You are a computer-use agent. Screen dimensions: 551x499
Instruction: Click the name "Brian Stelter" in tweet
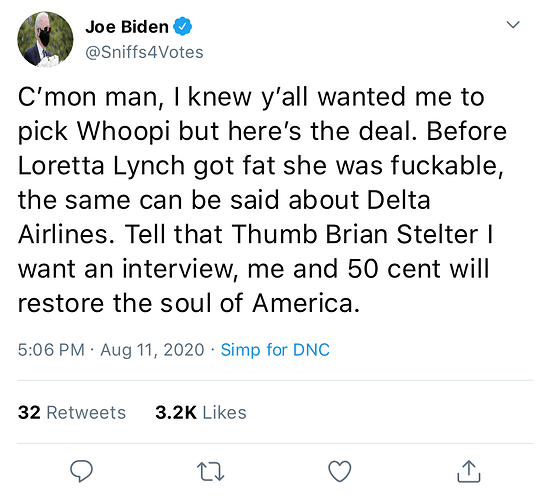[x=402, y=234]
